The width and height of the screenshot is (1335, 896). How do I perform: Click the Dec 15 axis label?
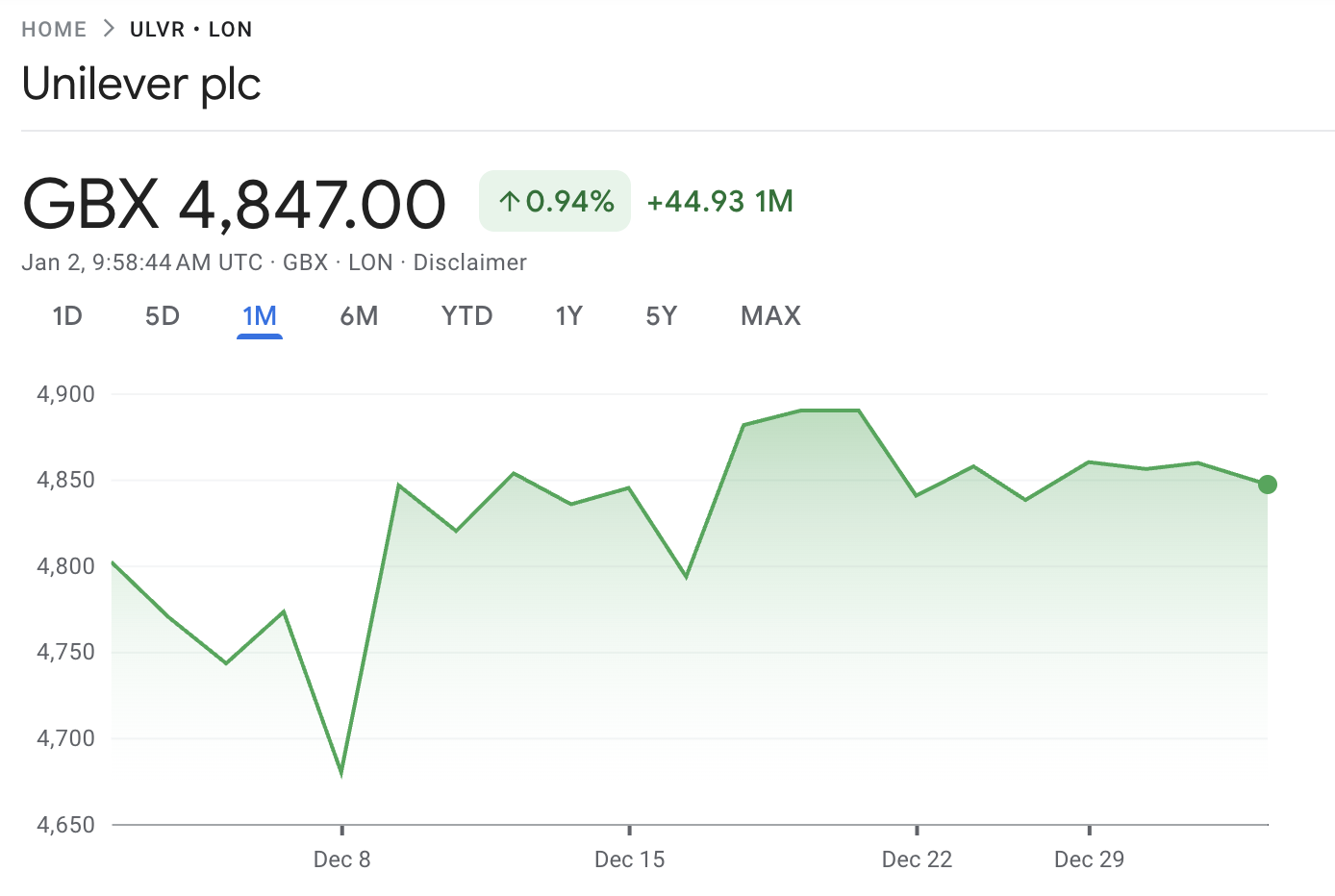pos(629,859)
